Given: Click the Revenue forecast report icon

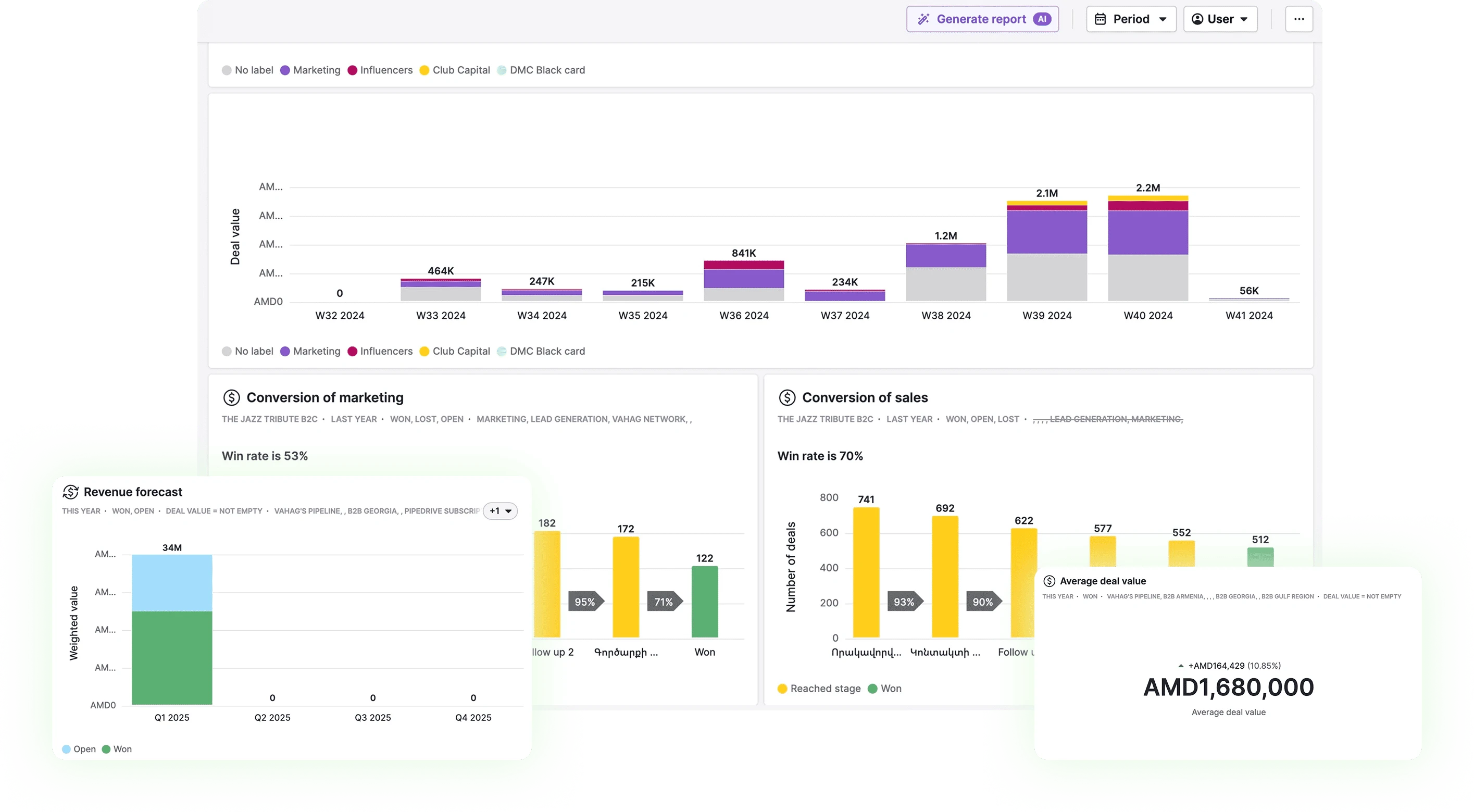Looking at the screenshot, I should point(70,492).
